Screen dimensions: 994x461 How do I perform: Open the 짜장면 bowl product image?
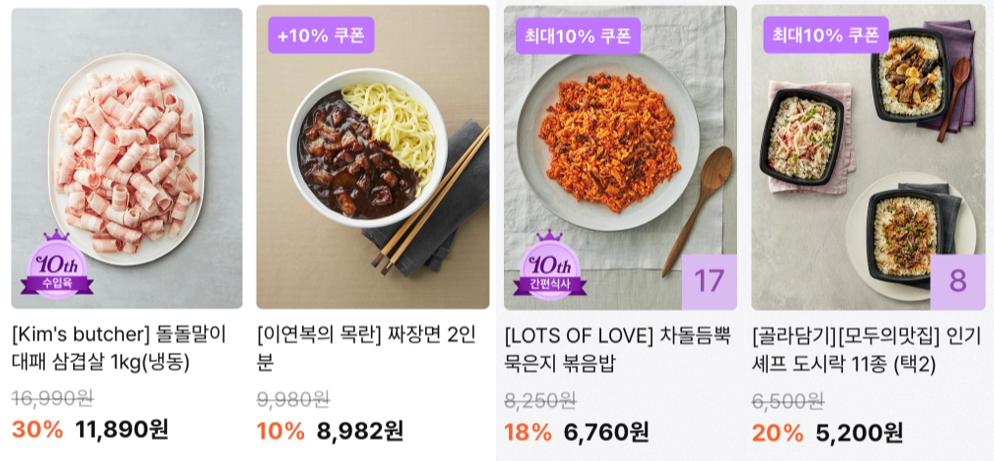(x=372, y=160)
